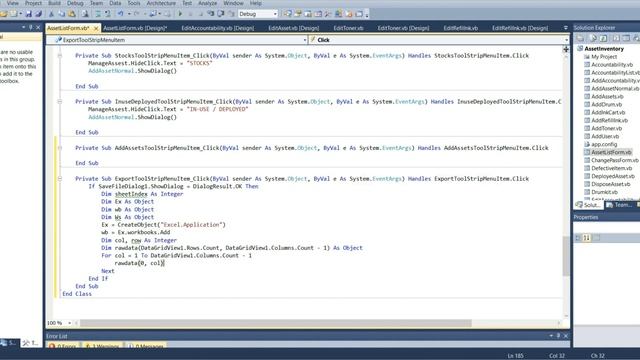Open the Debug menu
This screenshot has height=360, width=640.
coord(75,3)
